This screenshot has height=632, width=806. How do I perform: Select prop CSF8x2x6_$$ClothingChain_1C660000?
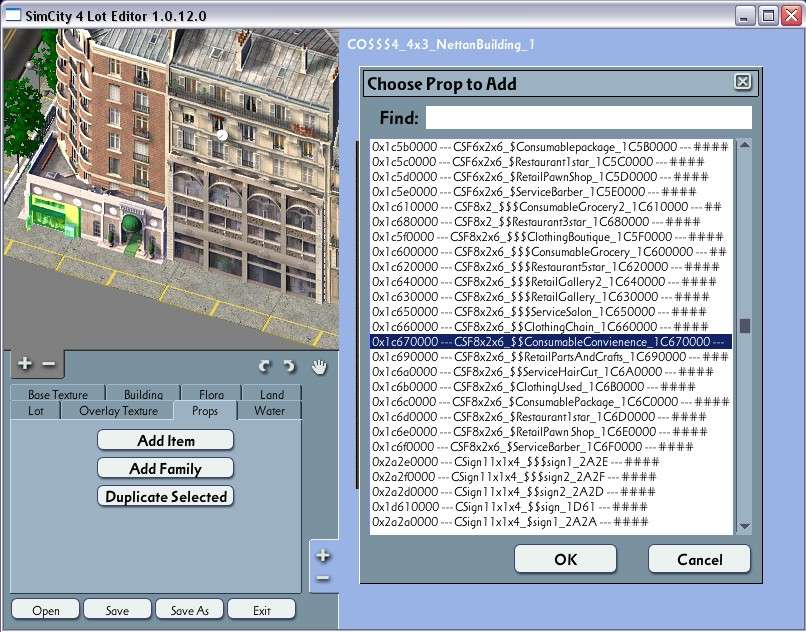[x=551, y=327]
